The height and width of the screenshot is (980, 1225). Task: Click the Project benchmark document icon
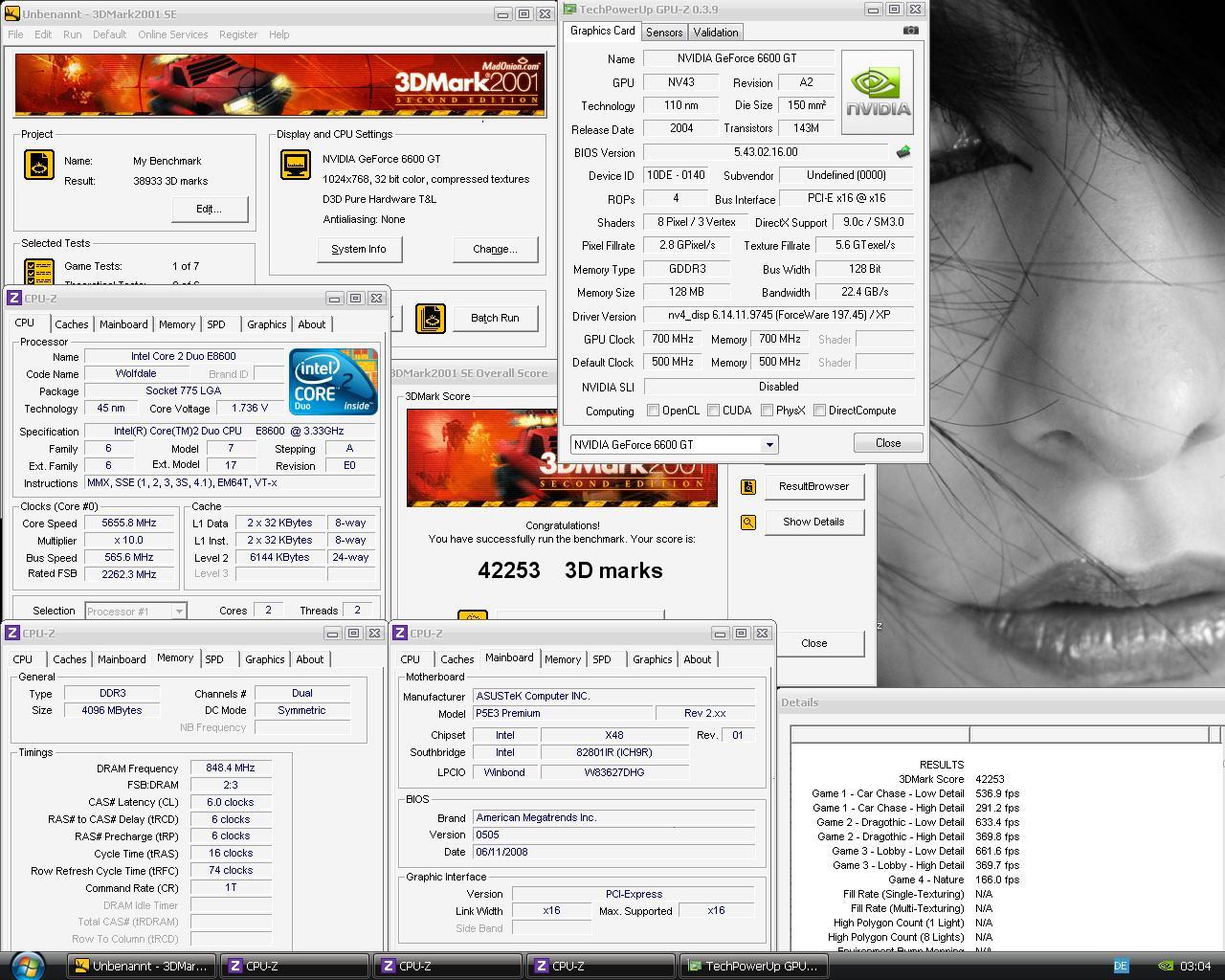point(39,165)
